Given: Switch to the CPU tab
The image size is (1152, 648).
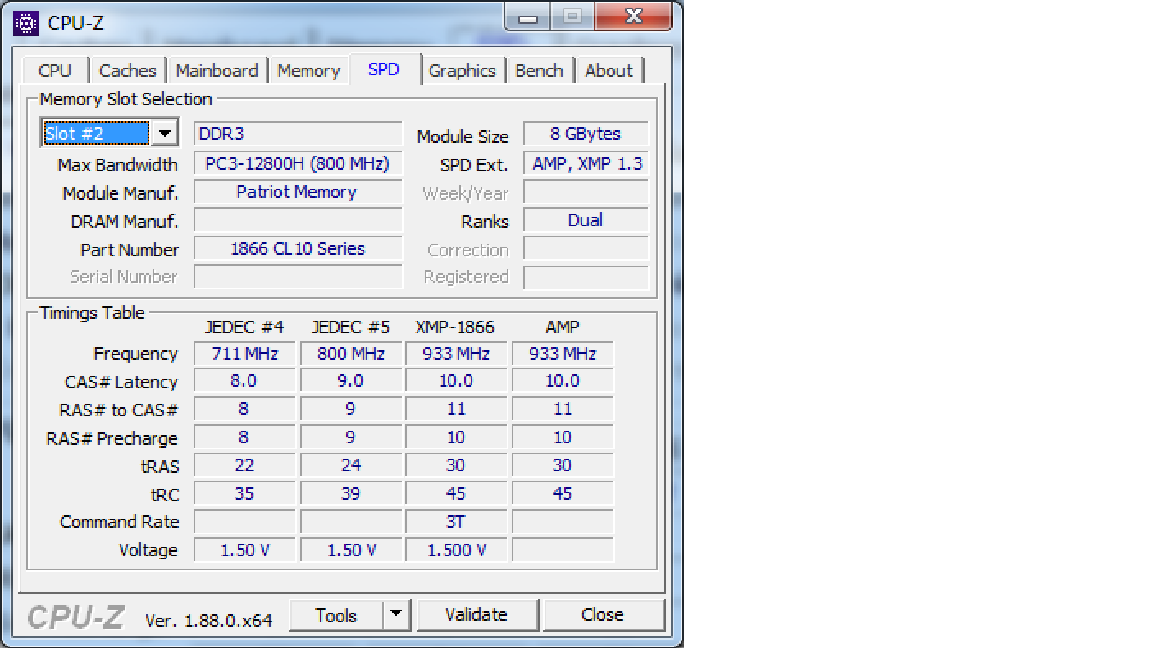Looking at the screenshot, I should point(55,71).
